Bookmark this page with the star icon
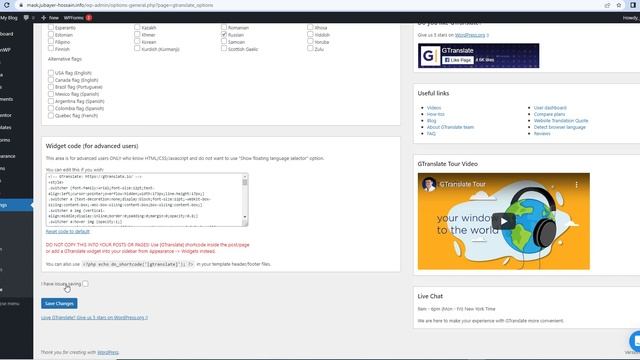 [x=619, y=5]
